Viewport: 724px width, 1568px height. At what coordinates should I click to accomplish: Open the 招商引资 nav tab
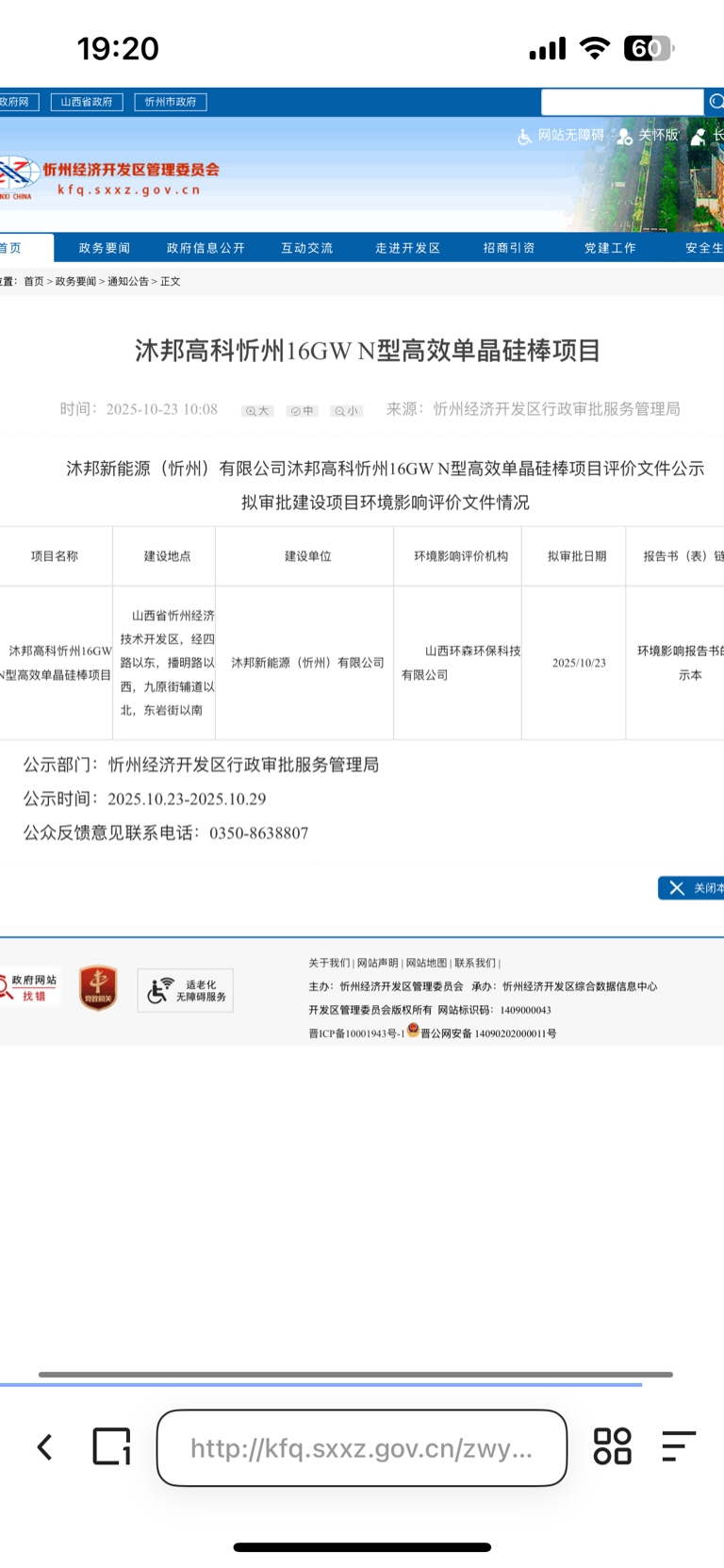(x=509, y=248)
